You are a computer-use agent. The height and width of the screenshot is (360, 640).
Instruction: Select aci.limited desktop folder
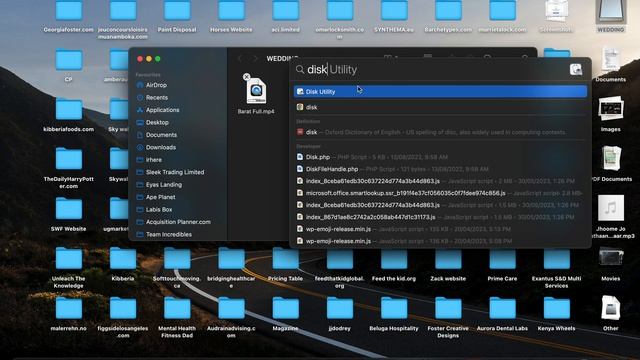click(285, 17)
